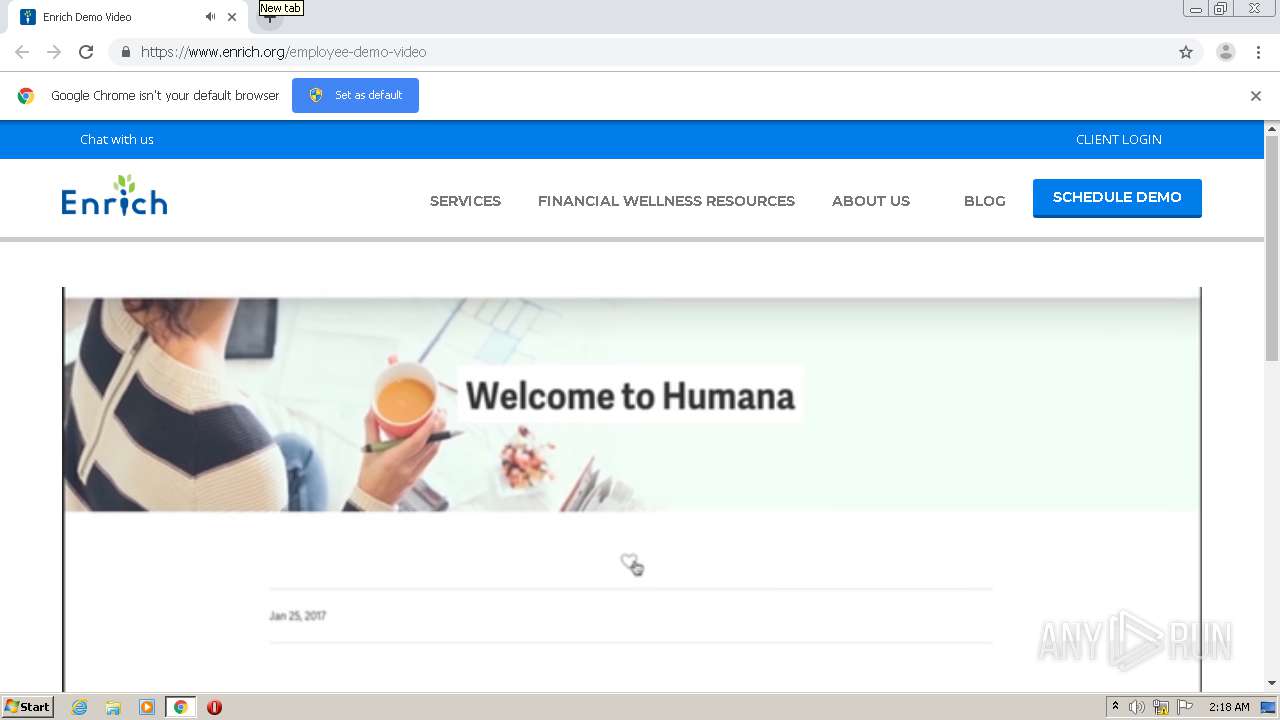Open the media player taskbar icon
Viewport: 1280px width, 720px height.
(x=147, y=707)
